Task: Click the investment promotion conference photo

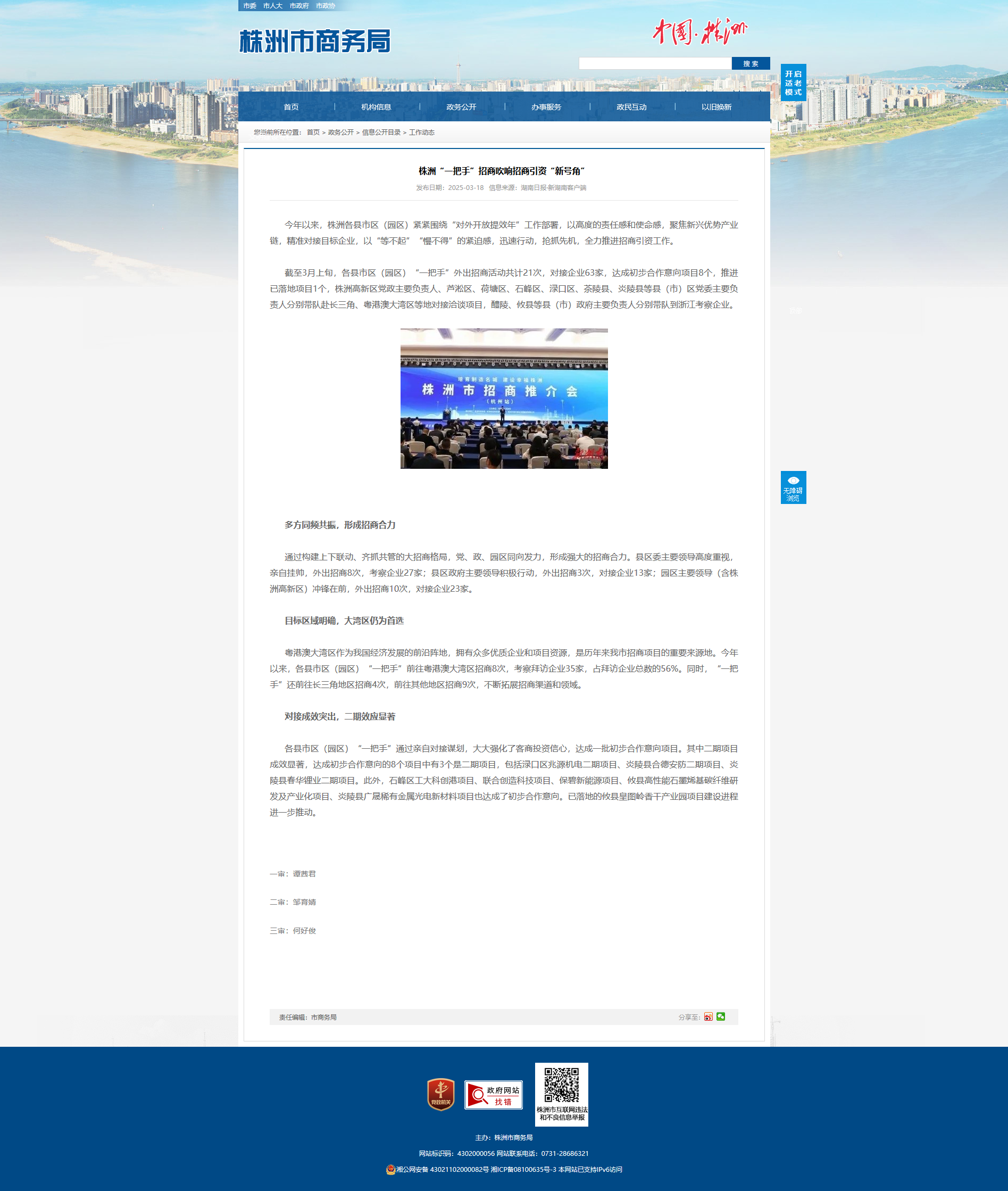Action: pyautogui.click(x=504, y=399)
